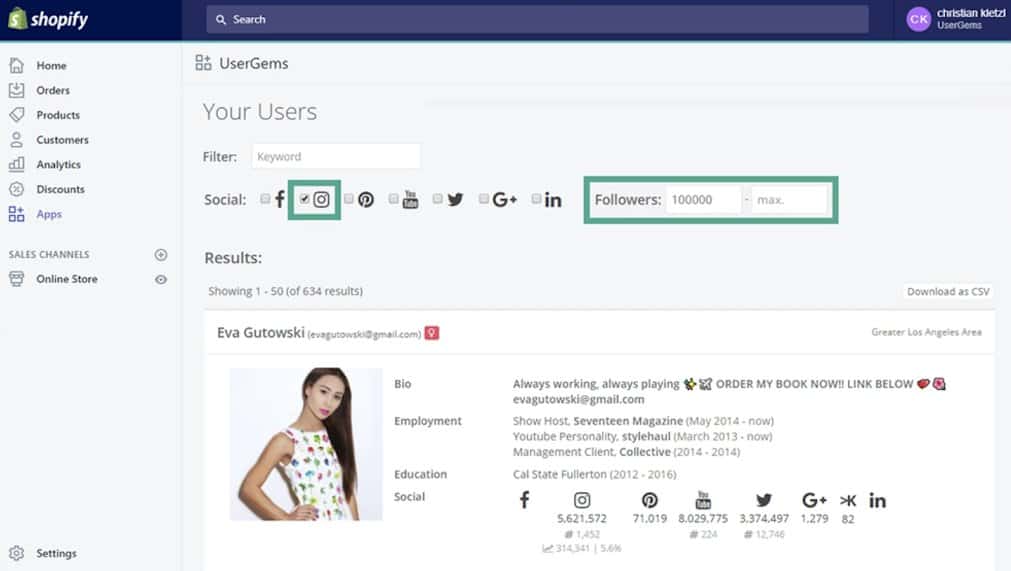
Task: Click the Greater Los Angeles Area location
Action: click(x=927, y=332)
